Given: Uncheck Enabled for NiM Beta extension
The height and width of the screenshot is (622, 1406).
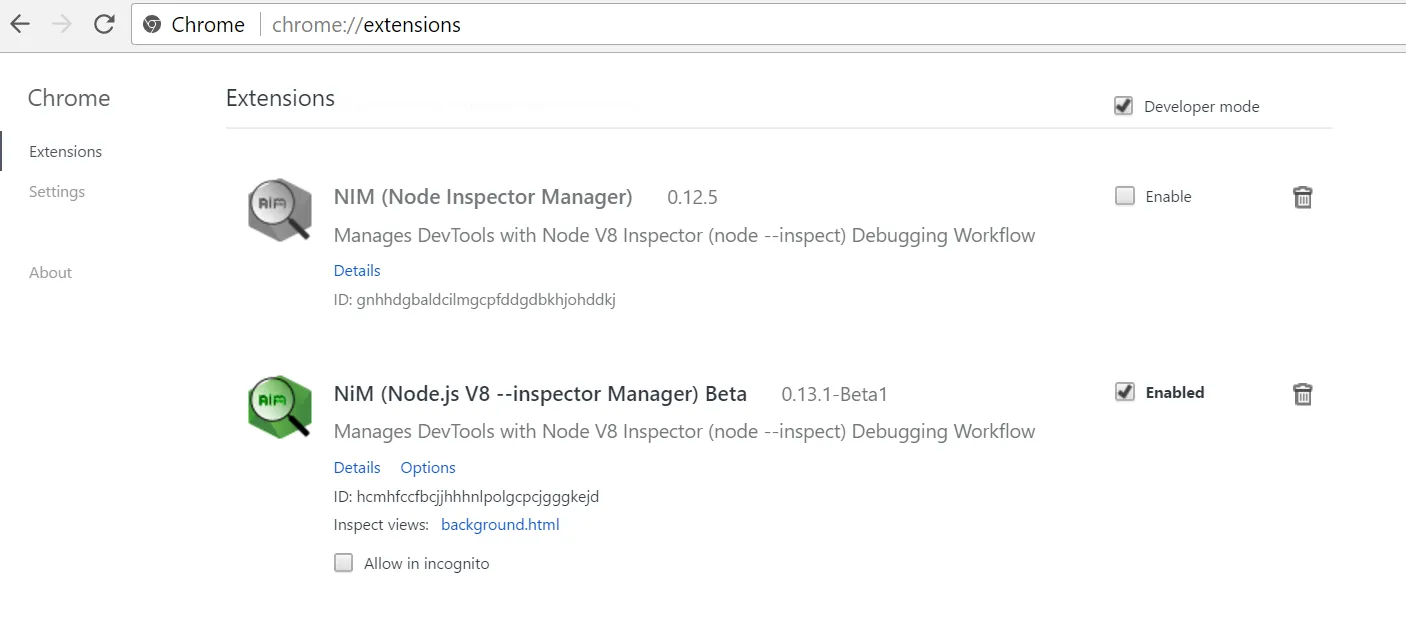Looking at the screenshot, I should 1125,392.
